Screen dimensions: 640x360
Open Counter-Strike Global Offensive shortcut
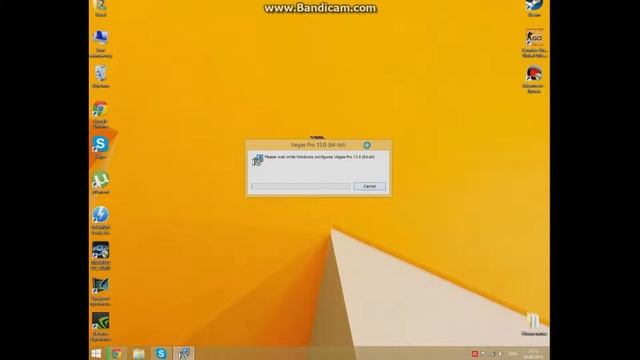[x=534, y=43]
